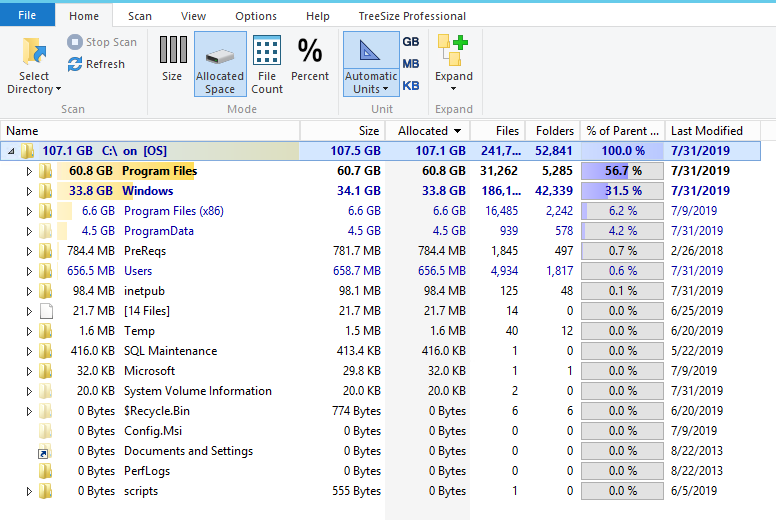Sort by the Allocated column

[x=428, y=131]
